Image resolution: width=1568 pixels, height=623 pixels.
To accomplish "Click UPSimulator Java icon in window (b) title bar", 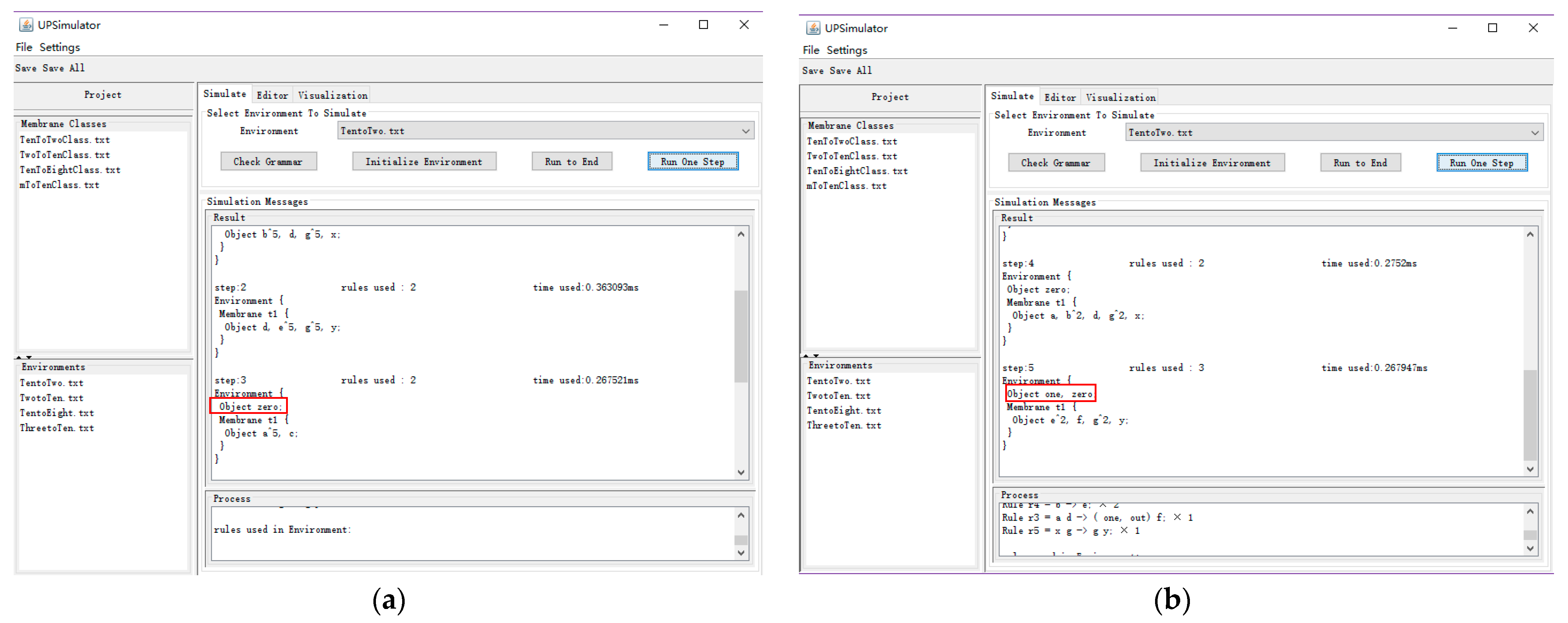I will (813, 28).
